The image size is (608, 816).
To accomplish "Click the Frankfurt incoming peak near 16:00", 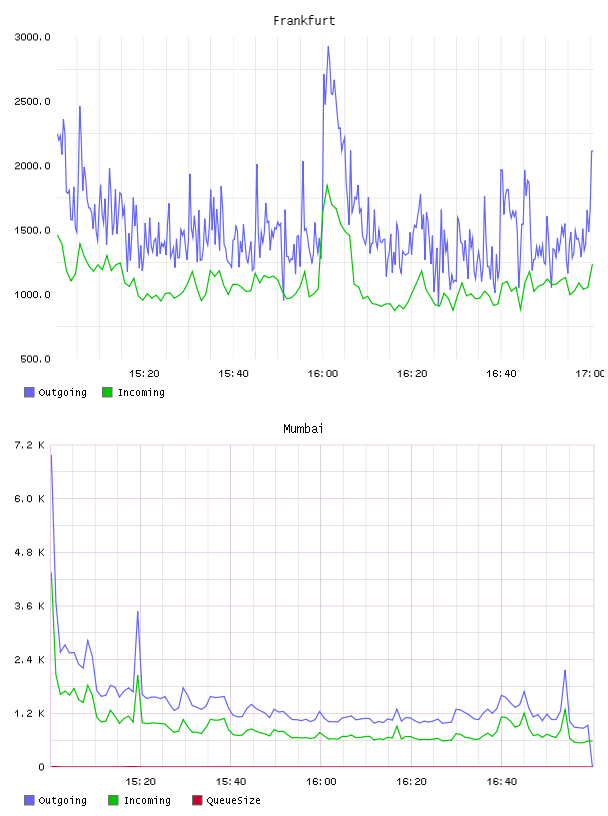I will (327, 185).
